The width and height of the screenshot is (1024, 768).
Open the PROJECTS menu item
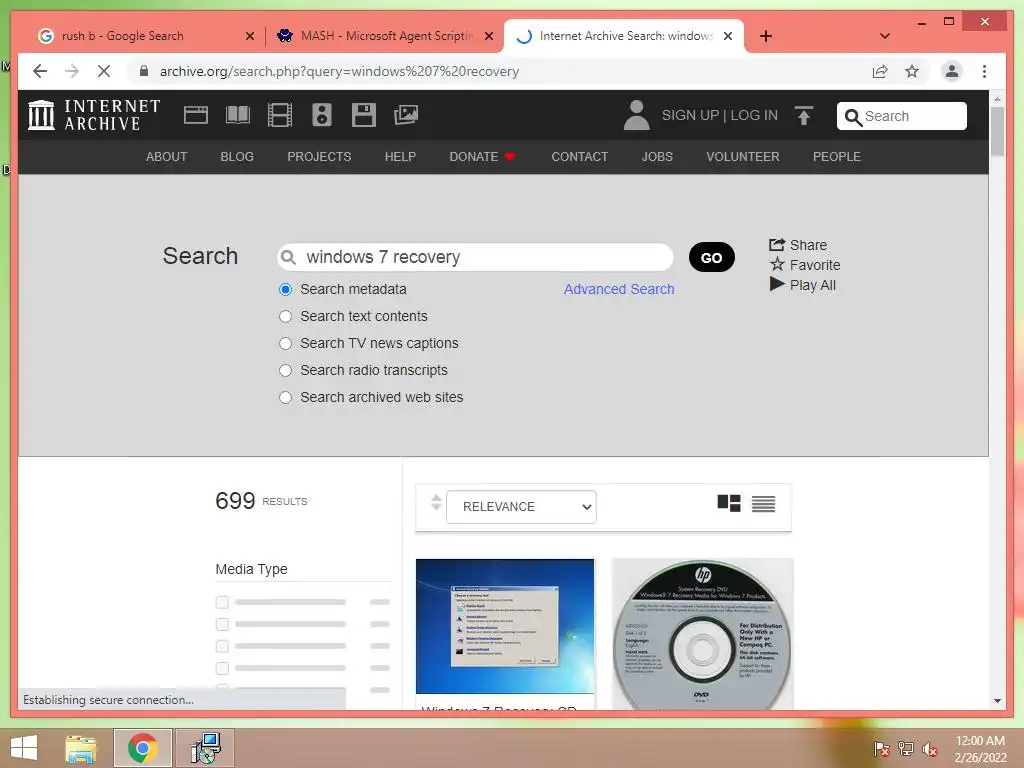[x=319, y=157]
